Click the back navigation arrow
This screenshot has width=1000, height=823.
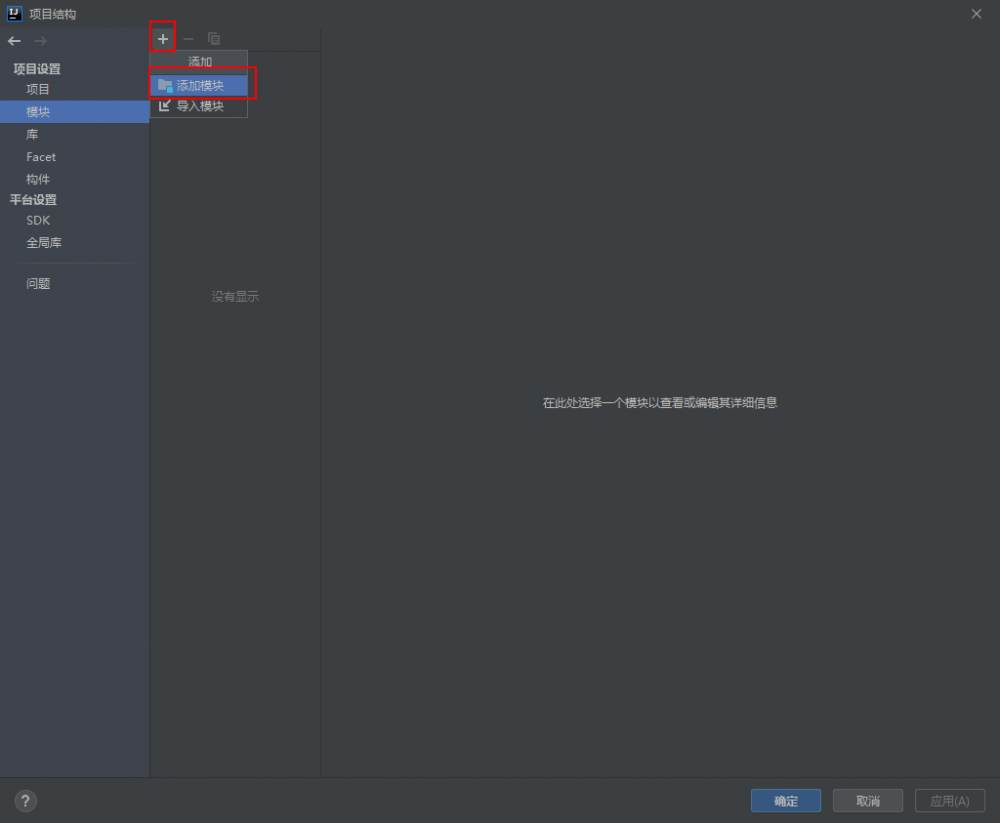[x=13, y=41]
